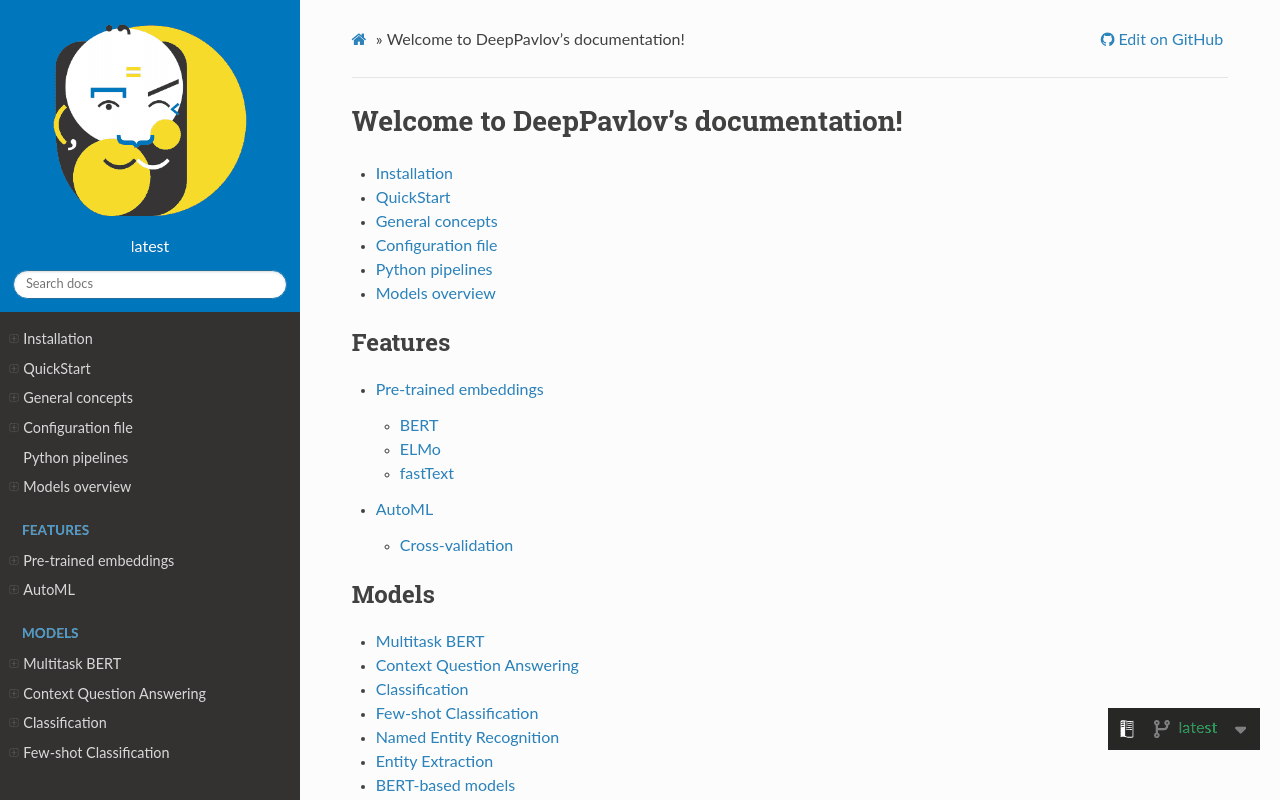The height and width of the screenshot is (800, 1280).
Task: Open the BERT link under embeddings
Action: click(x=419, y=426)
